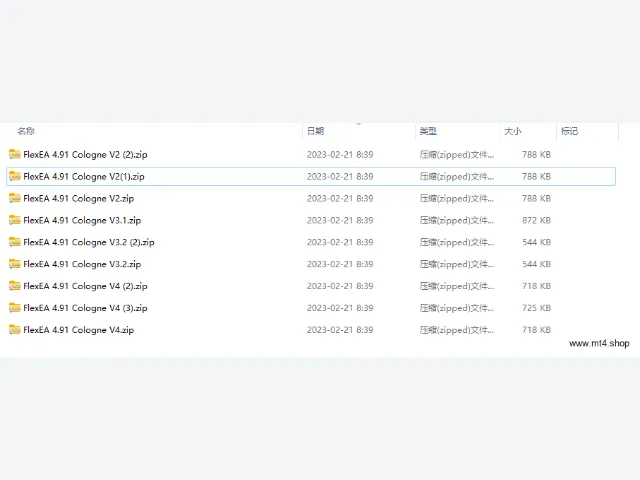
Task: Sort by the 日期 column header
Action: coord(316,131)
